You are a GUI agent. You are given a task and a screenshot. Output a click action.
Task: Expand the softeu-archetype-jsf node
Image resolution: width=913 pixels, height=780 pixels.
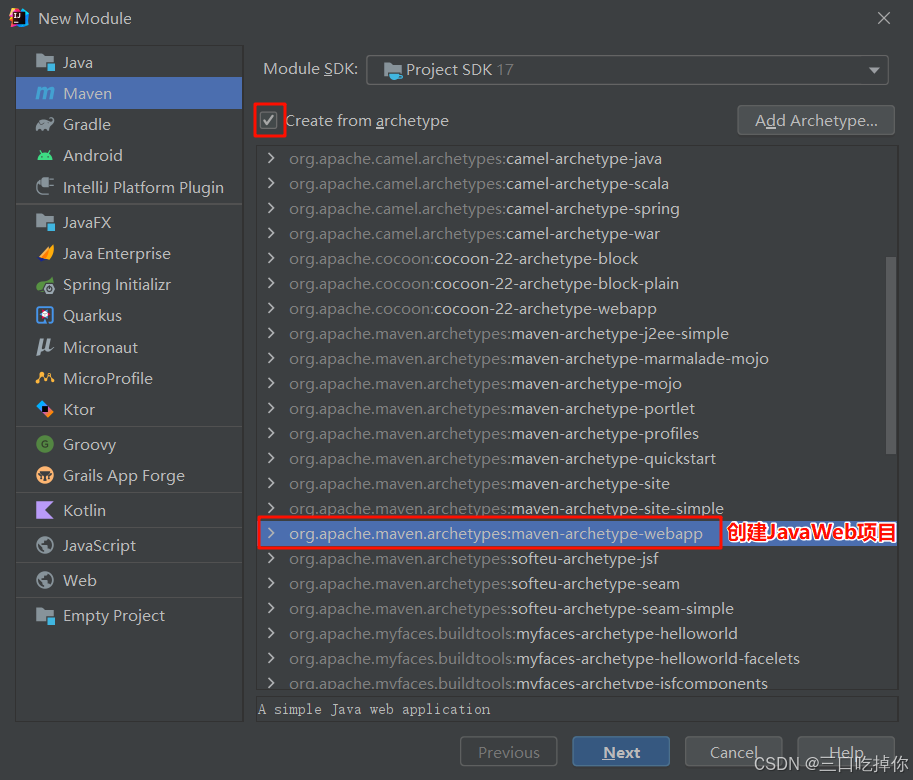click(x=271, y=558)
